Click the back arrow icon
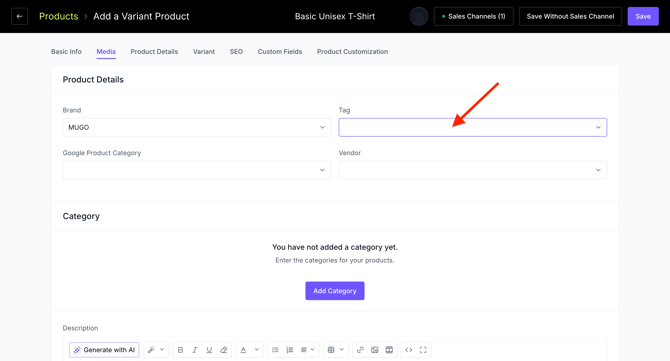The width and height of the screenshot is (670, 361). pos(19,16)
